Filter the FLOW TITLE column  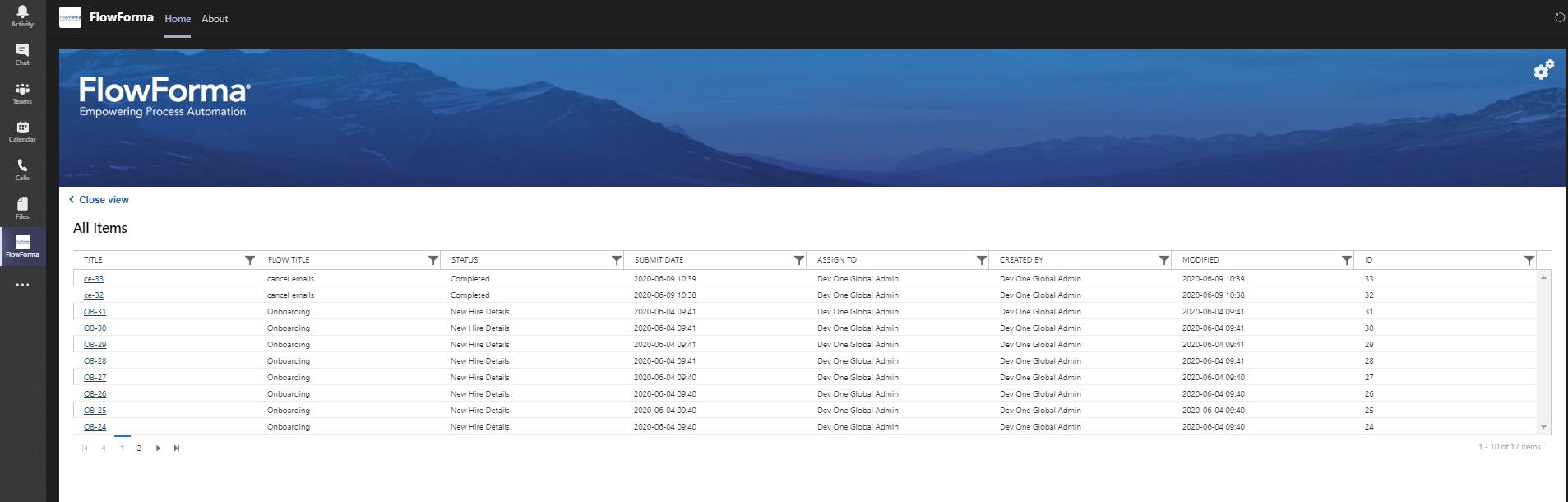coord(432,260)
